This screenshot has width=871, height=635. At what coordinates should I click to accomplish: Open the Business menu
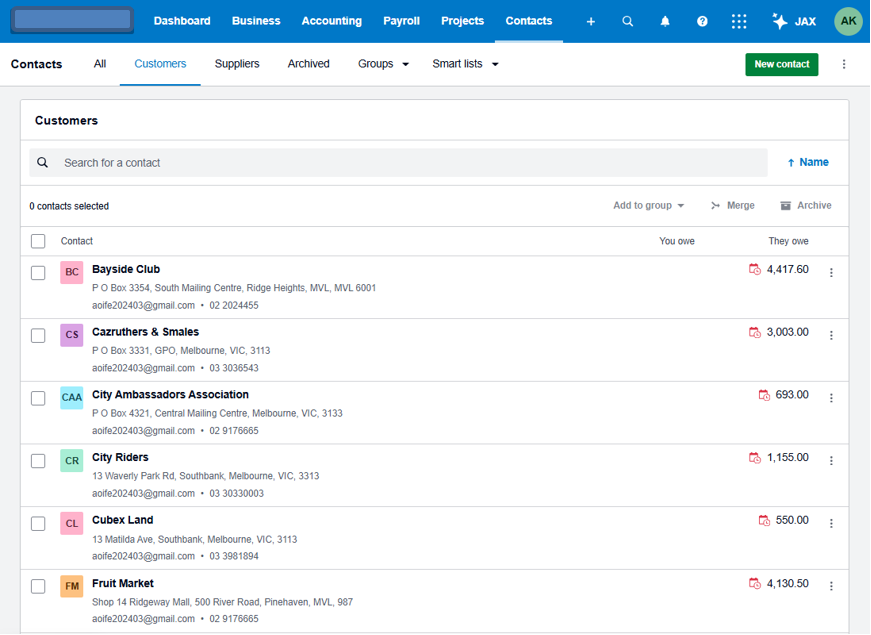click(x=256, y=21)
